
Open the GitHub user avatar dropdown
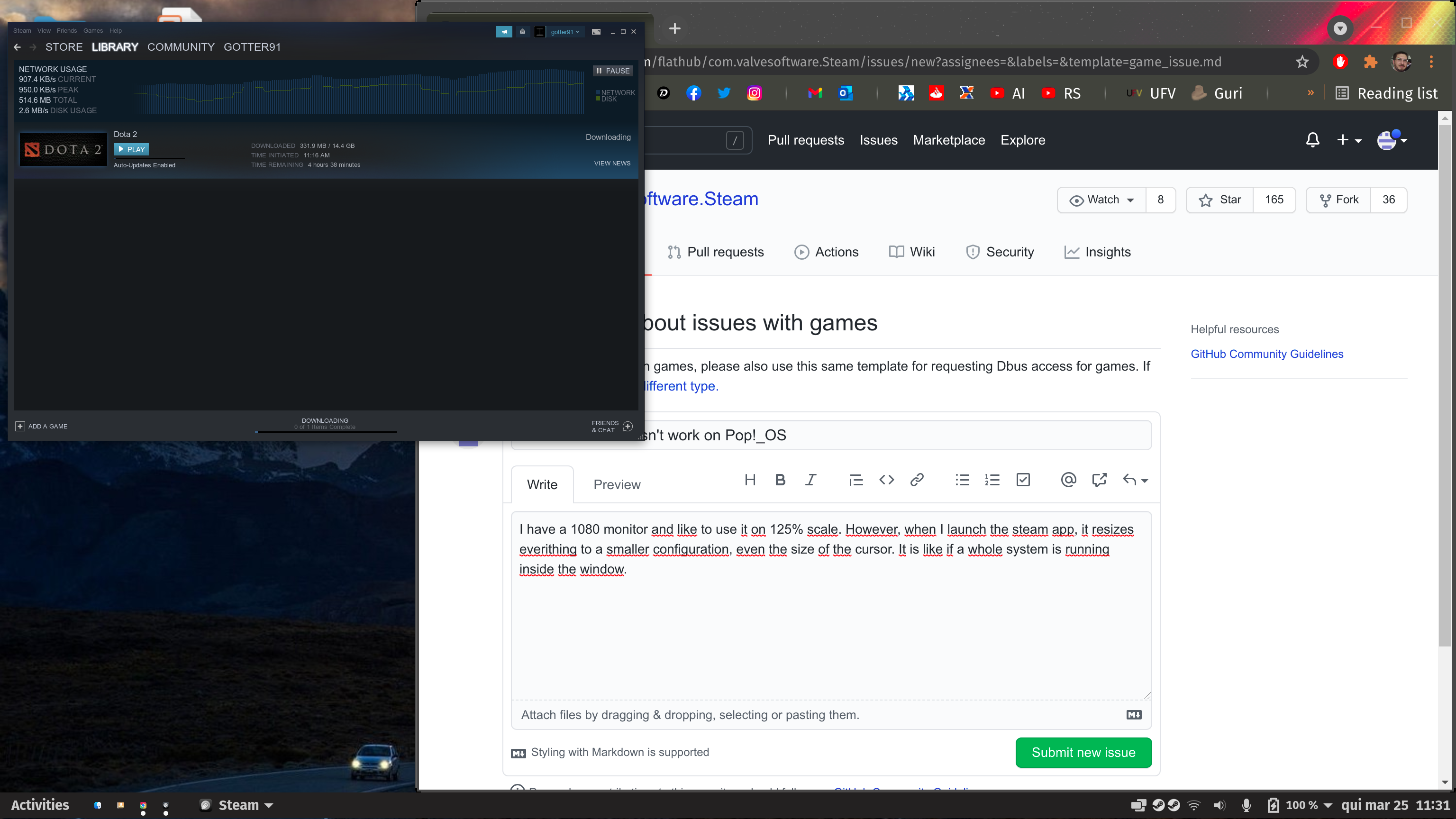click(x=1392, y=140)
